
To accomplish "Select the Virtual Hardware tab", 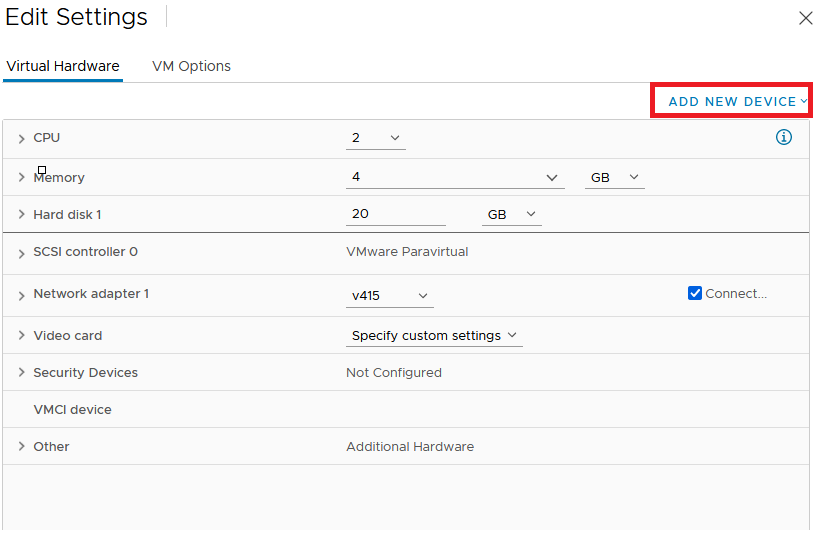I will point(63,66).
